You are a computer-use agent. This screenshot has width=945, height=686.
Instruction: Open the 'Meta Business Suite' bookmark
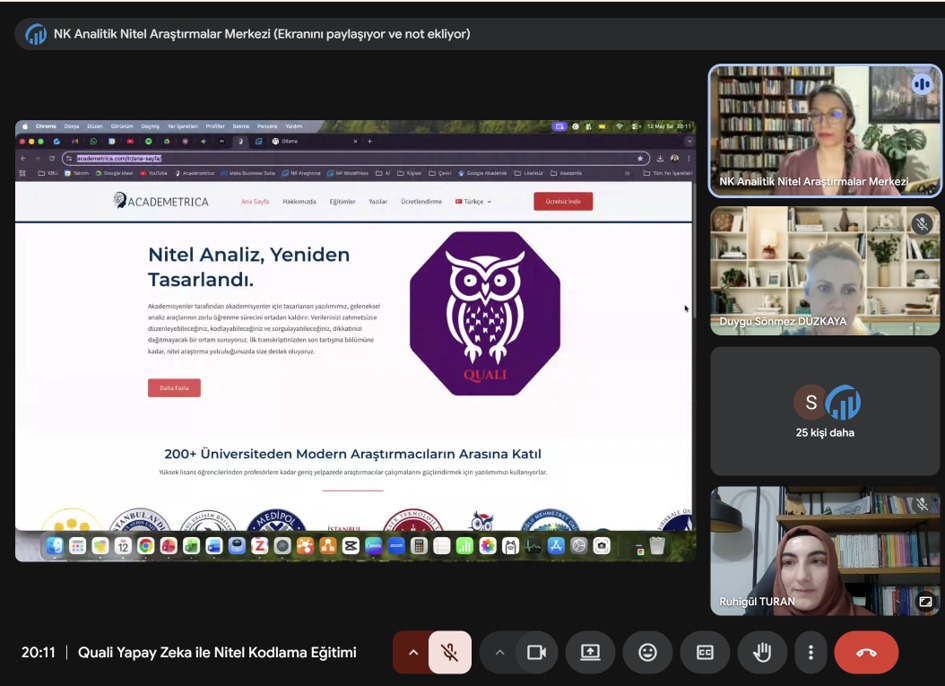pyautogui.click(x=248, y=173)
